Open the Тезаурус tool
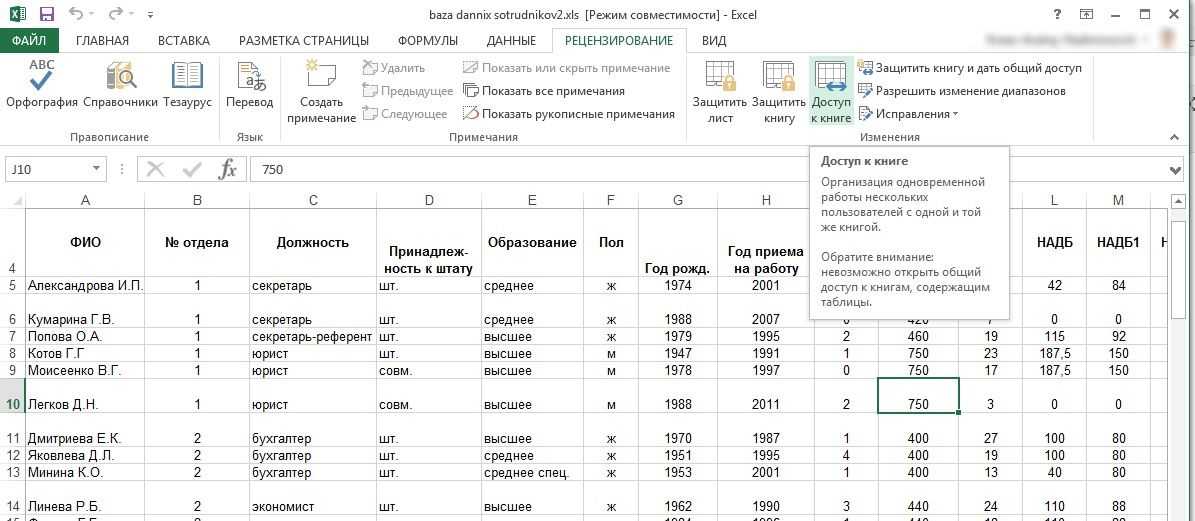 [x=187, y=84]
